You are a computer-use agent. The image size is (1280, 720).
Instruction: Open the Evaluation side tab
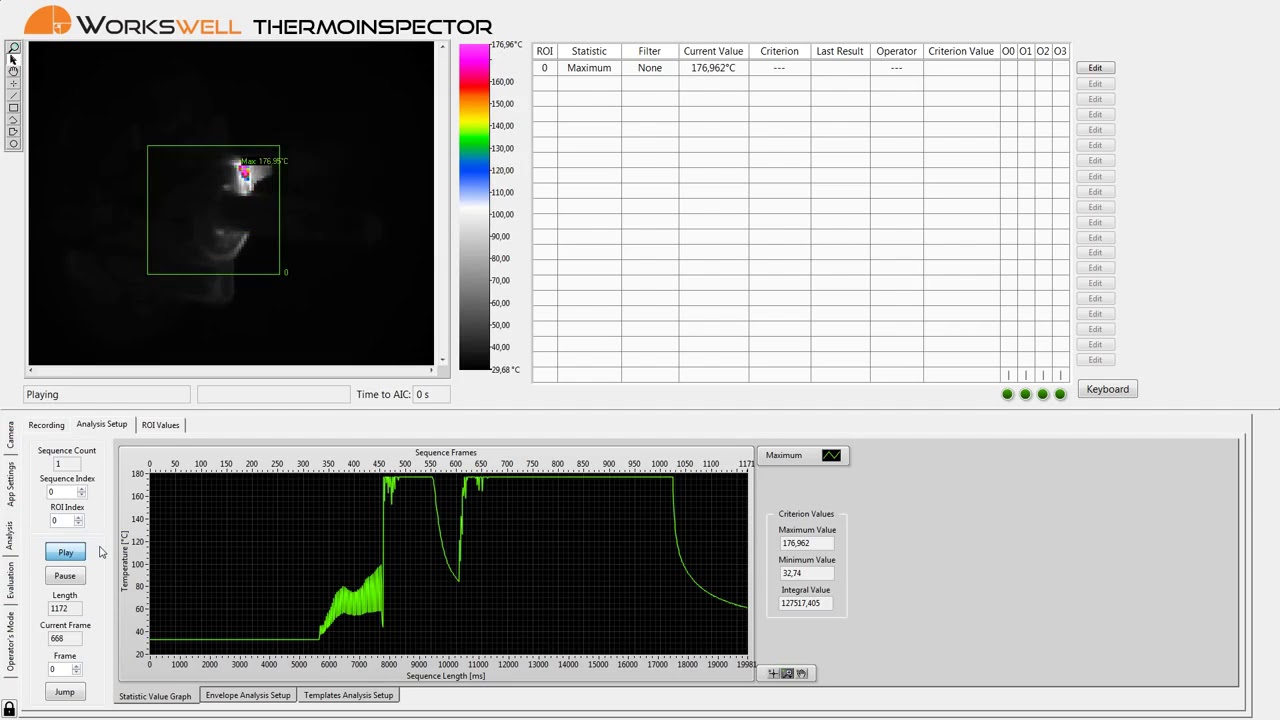(x=10, y=580)
